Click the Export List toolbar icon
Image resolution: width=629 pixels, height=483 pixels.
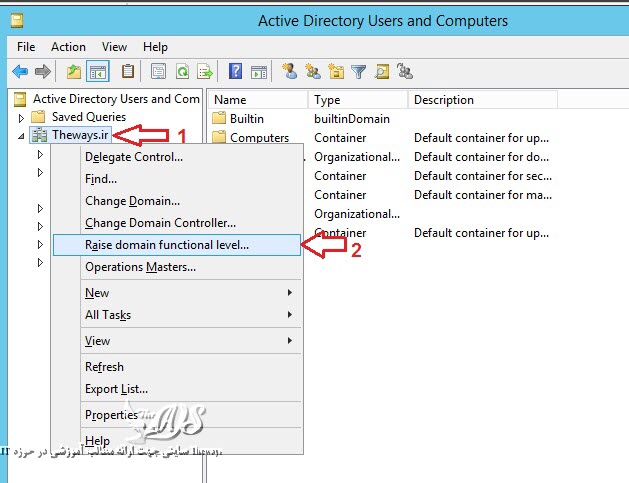tap(205, 71)
